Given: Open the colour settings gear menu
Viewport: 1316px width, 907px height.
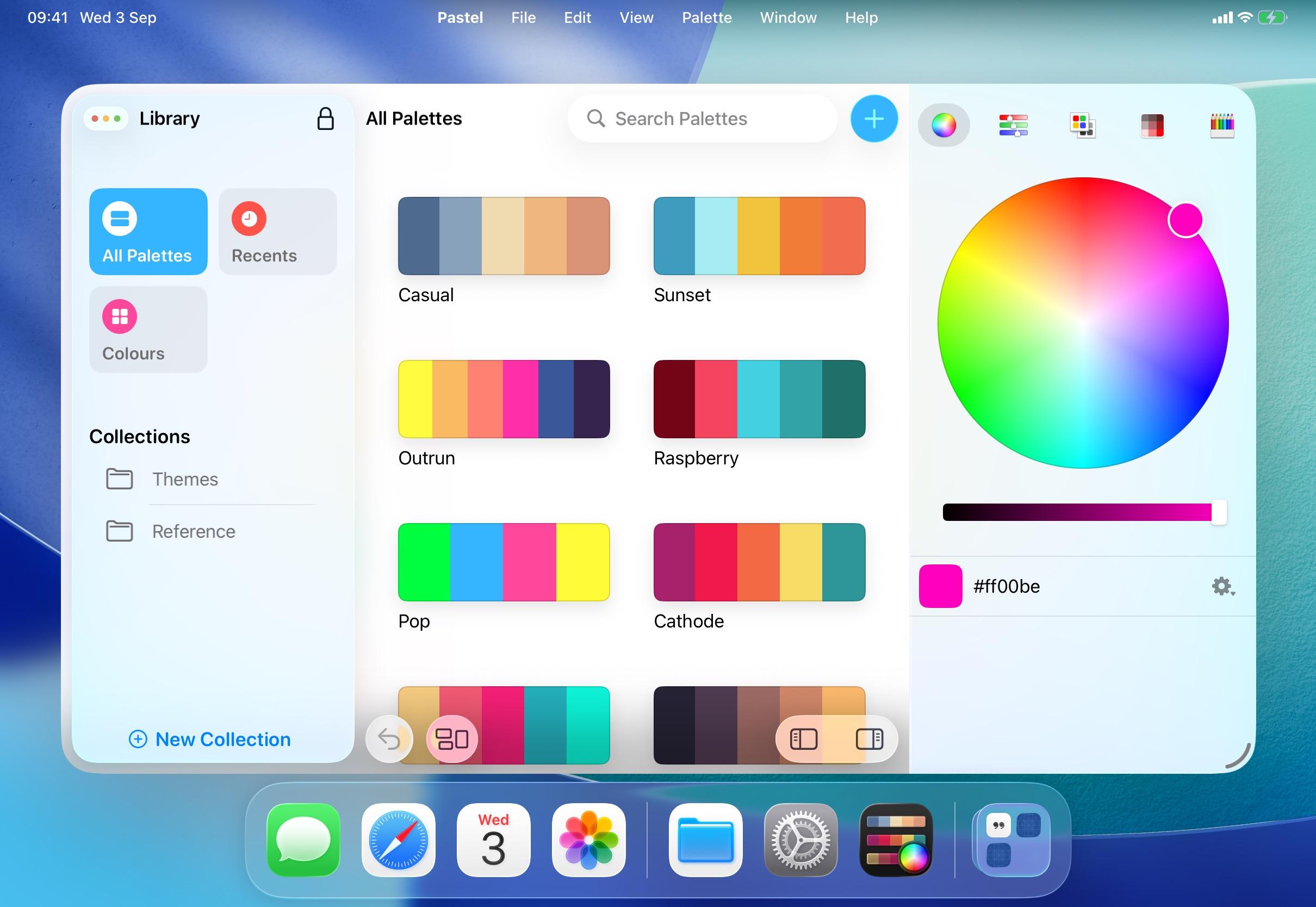Looking at the screenshot, I should [x=1223, y=587].
